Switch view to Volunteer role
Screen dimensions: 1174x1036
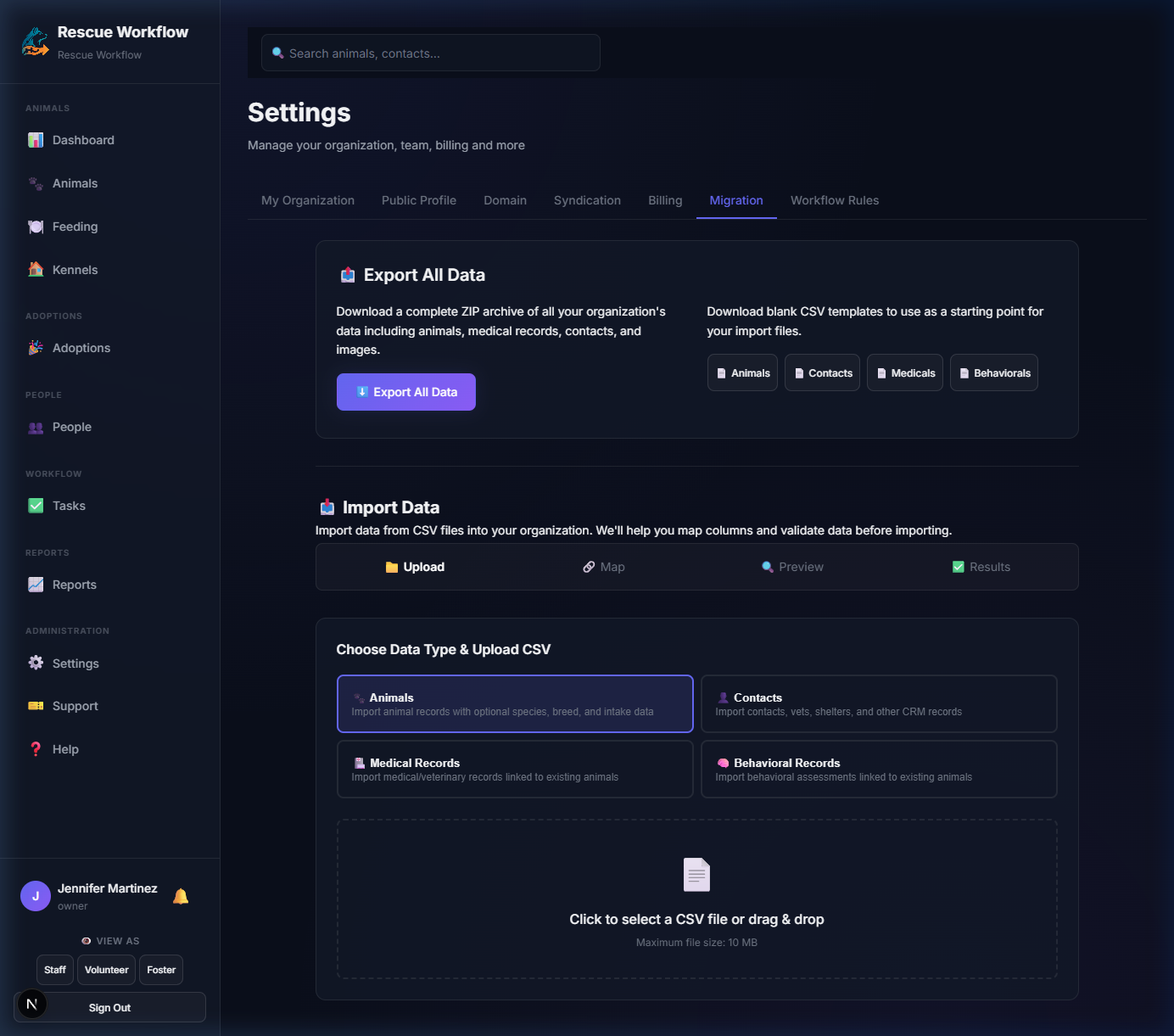click(x=106, y=970)
